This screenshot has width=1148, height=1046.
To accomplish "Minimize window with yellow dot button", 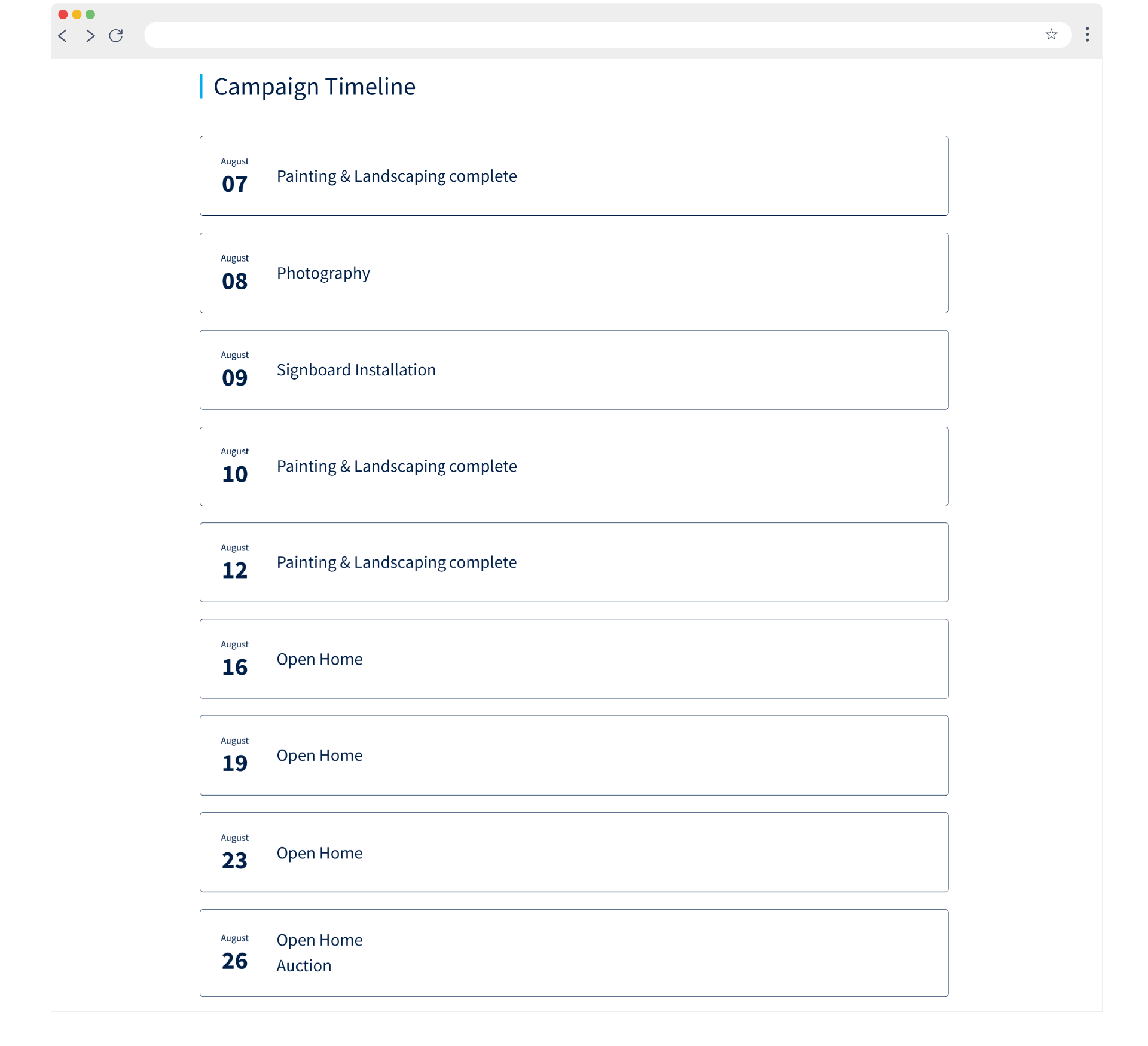I will click(77, 14).
